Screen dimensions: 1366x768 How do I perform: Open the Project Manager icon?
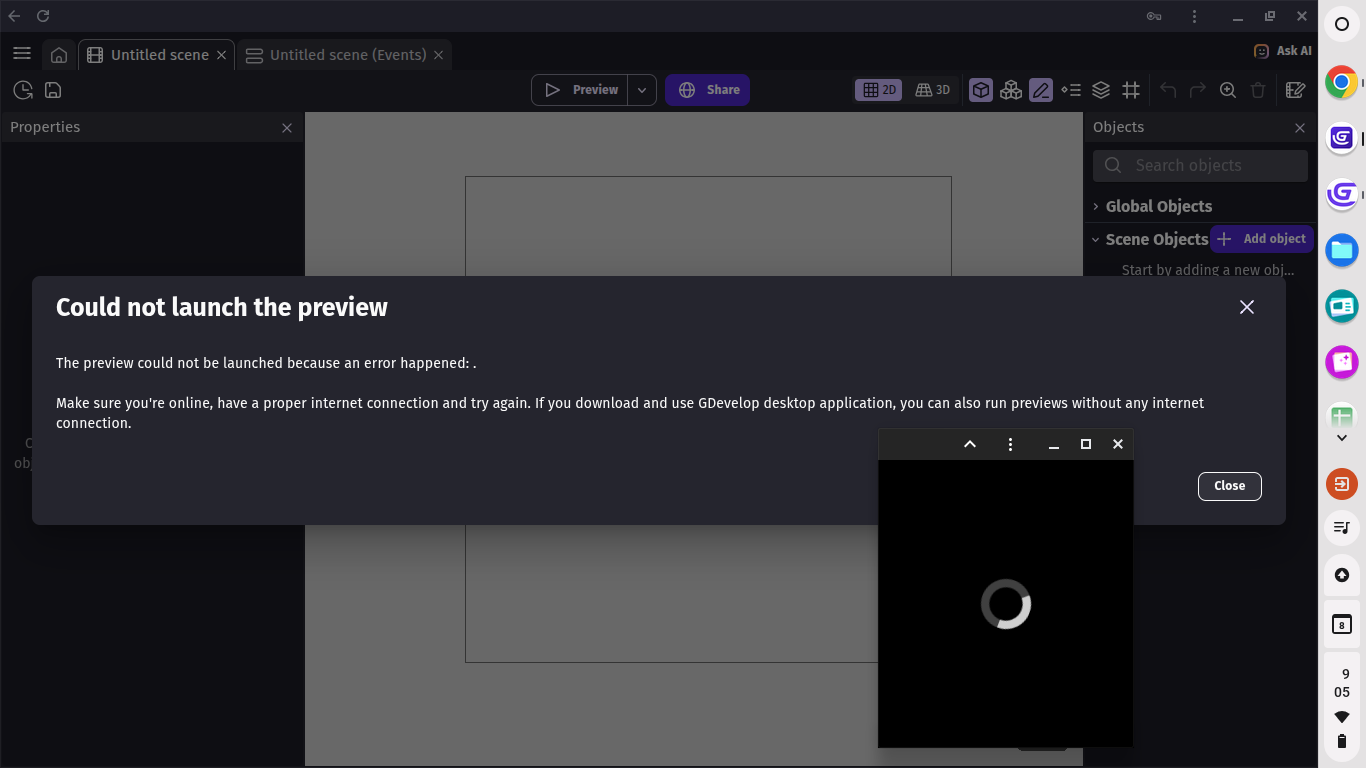[23, 90]
